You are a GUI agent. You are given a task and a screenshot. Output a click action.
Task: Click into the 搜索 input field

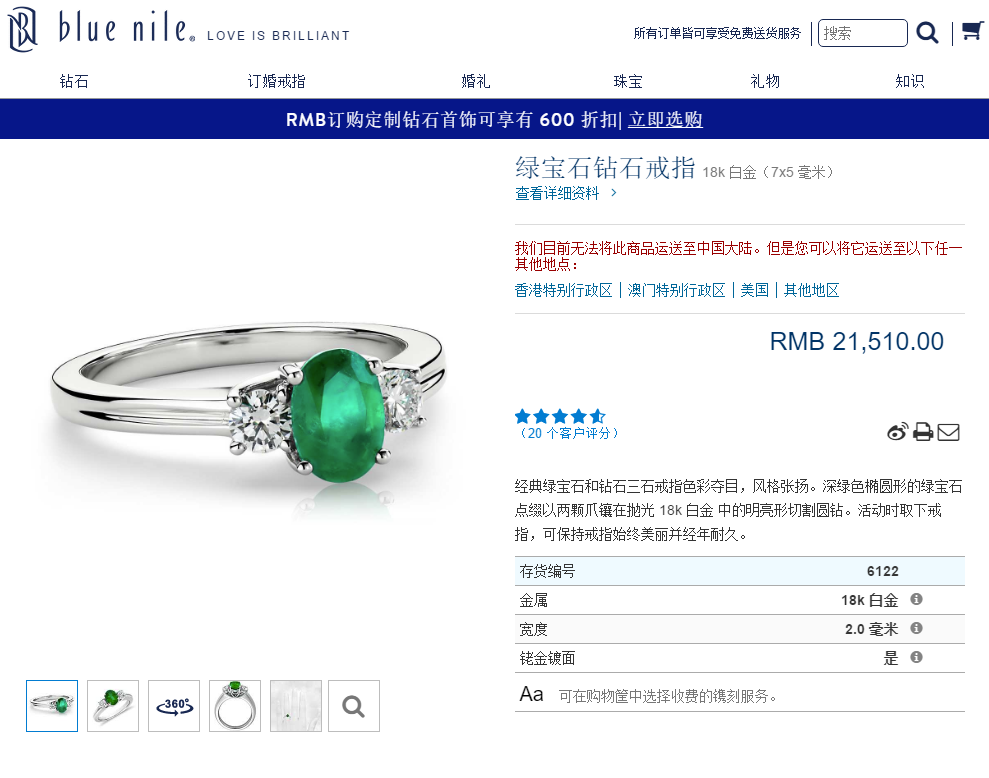[x=862, y=33]
